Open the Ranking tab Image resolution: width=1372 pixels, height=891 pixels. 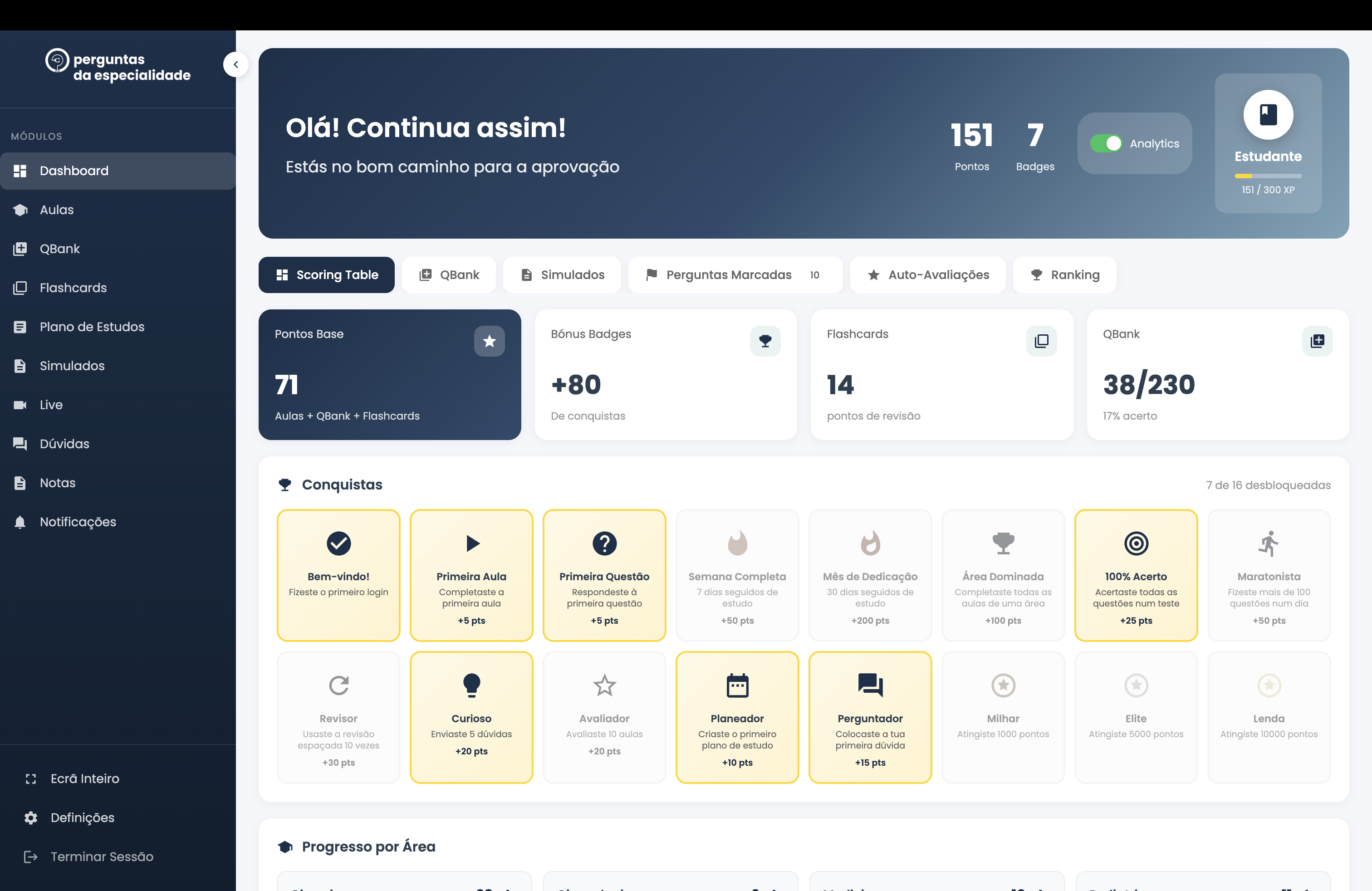pos(1064,275)
